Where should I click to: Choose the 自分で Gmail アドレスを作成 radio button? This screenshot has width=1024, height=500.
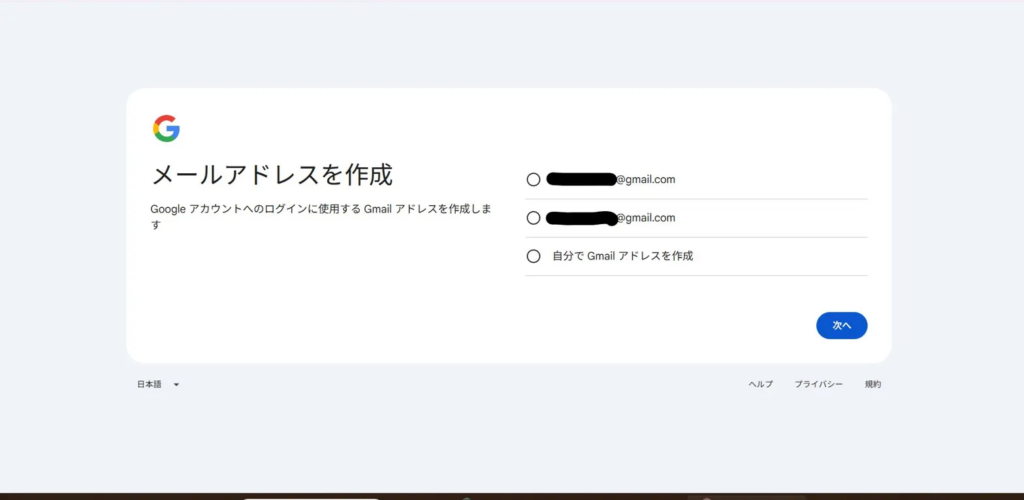pyautogui.click(x=533, y=256)
